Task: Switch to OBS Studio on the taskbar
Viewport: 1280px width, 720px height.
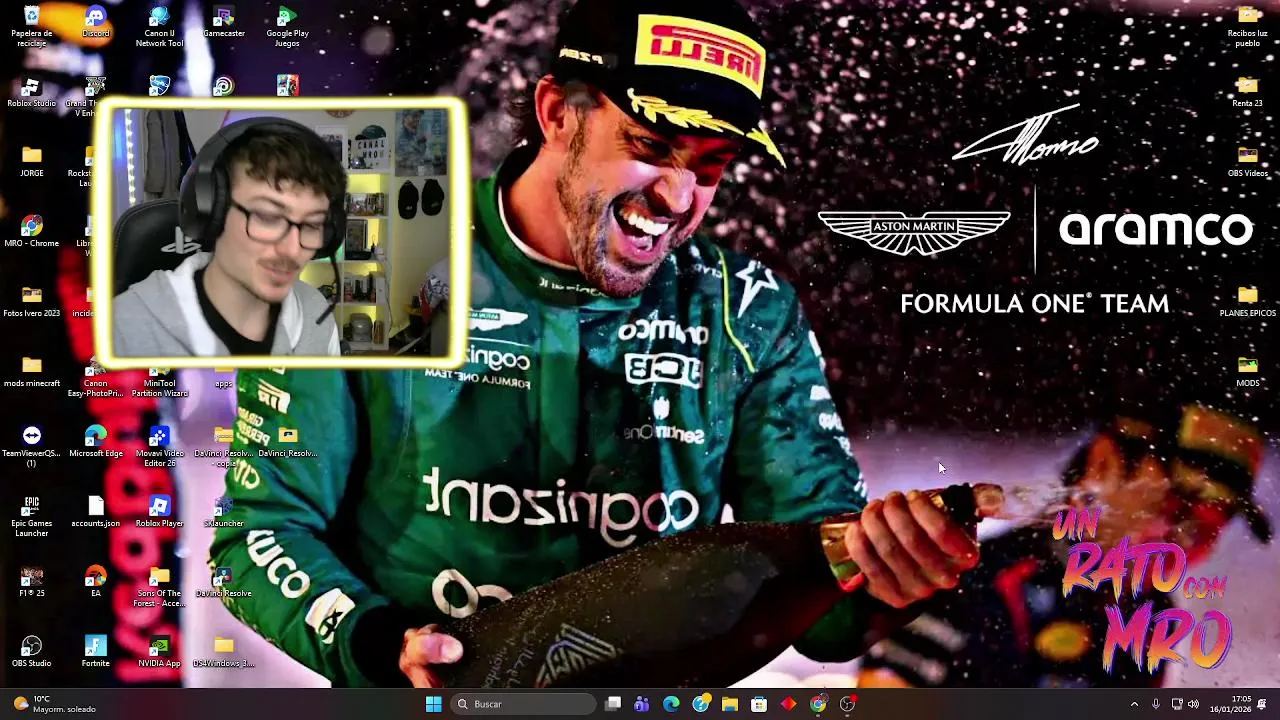Action: point(848,704)
